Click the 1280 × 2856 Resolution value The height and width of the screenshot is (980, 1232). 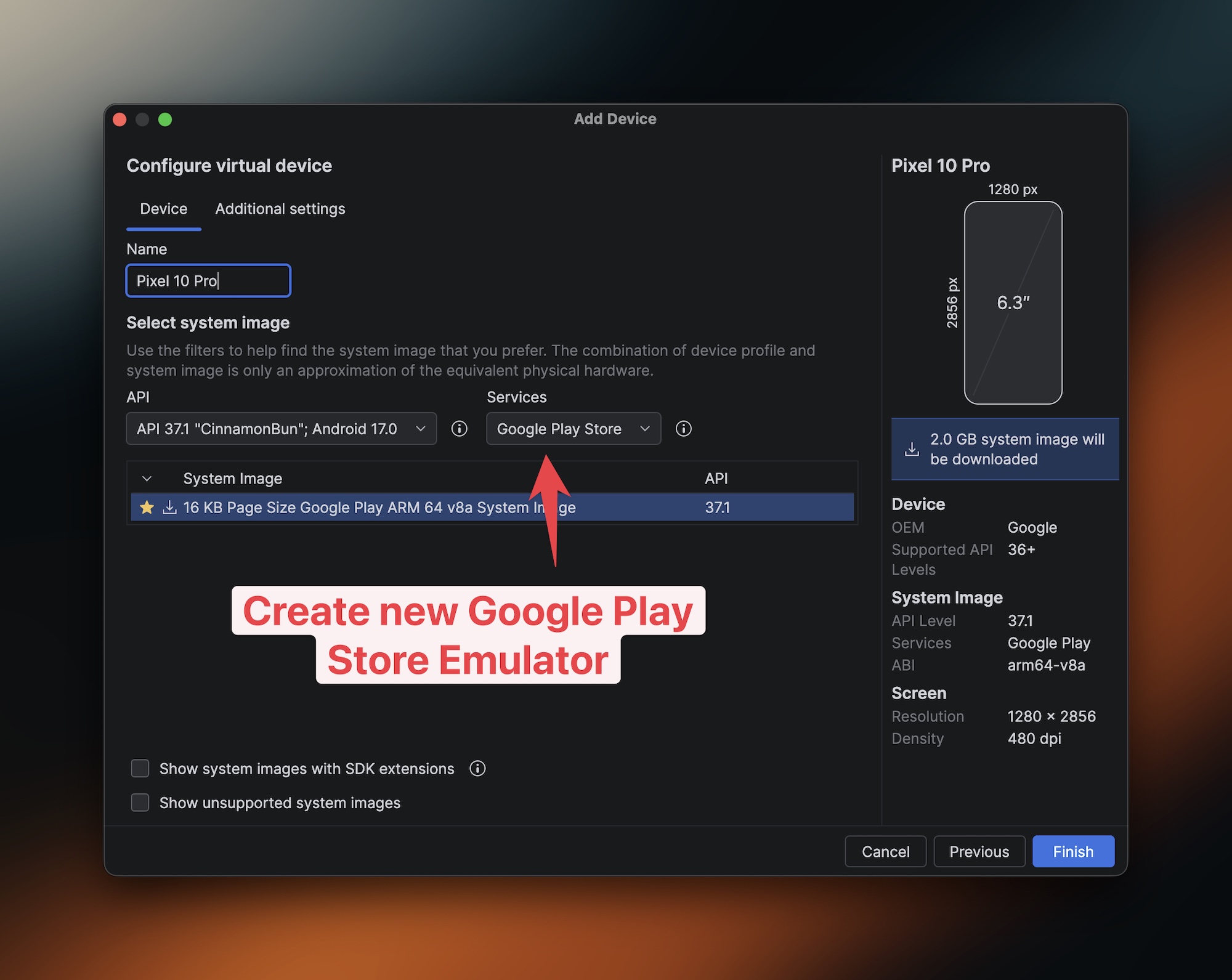pyautogui.click(x=1052, y=716)
